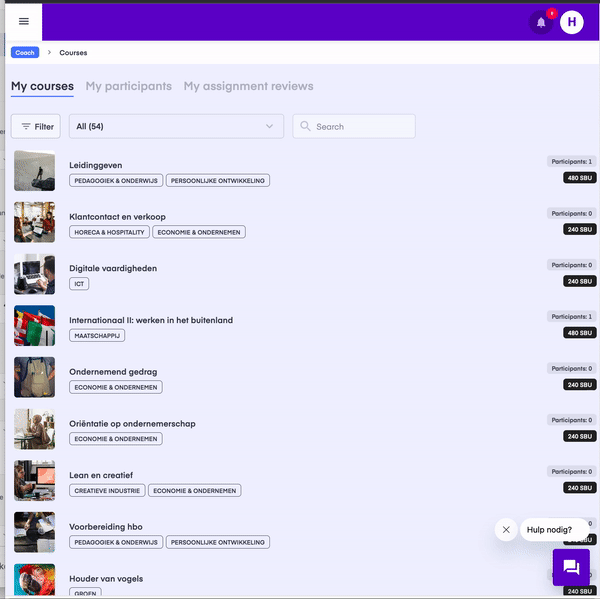Click the ICT tag
The width and height of the screenshot is (600, 599).
[79, 284]
